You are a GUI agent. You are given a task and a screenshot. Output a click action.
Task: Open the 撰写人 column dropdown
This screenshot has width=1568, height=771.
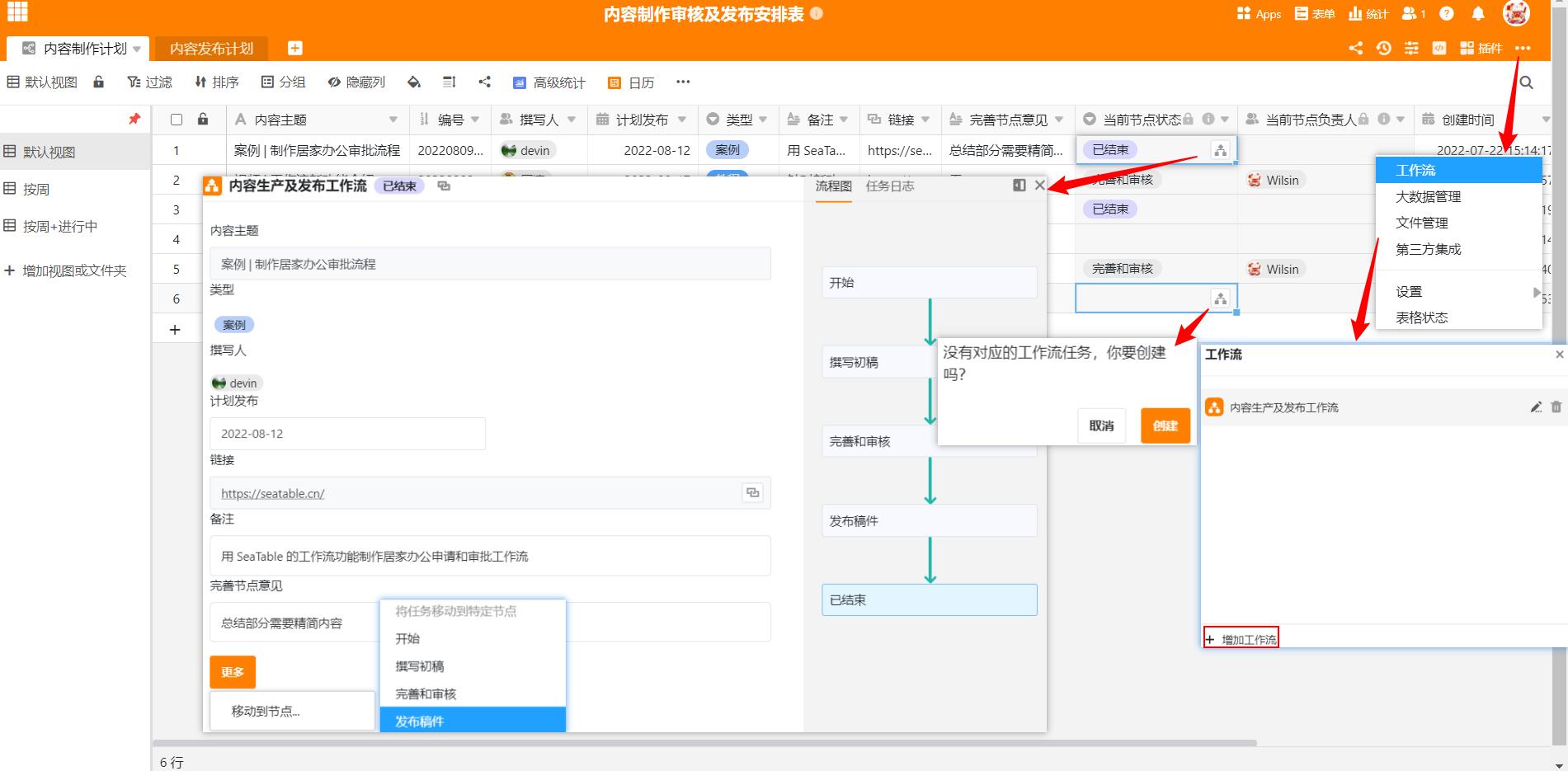(x=571, y=120)
